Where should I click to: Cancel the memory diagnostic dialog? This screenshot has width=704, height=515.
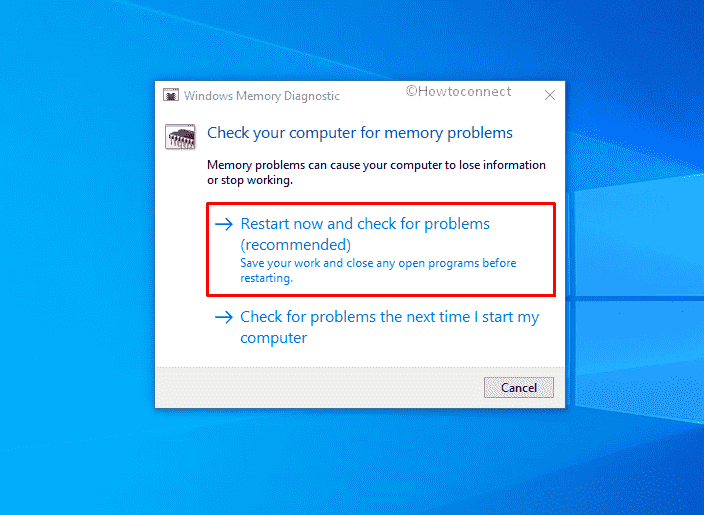click(x=519, y=387)
